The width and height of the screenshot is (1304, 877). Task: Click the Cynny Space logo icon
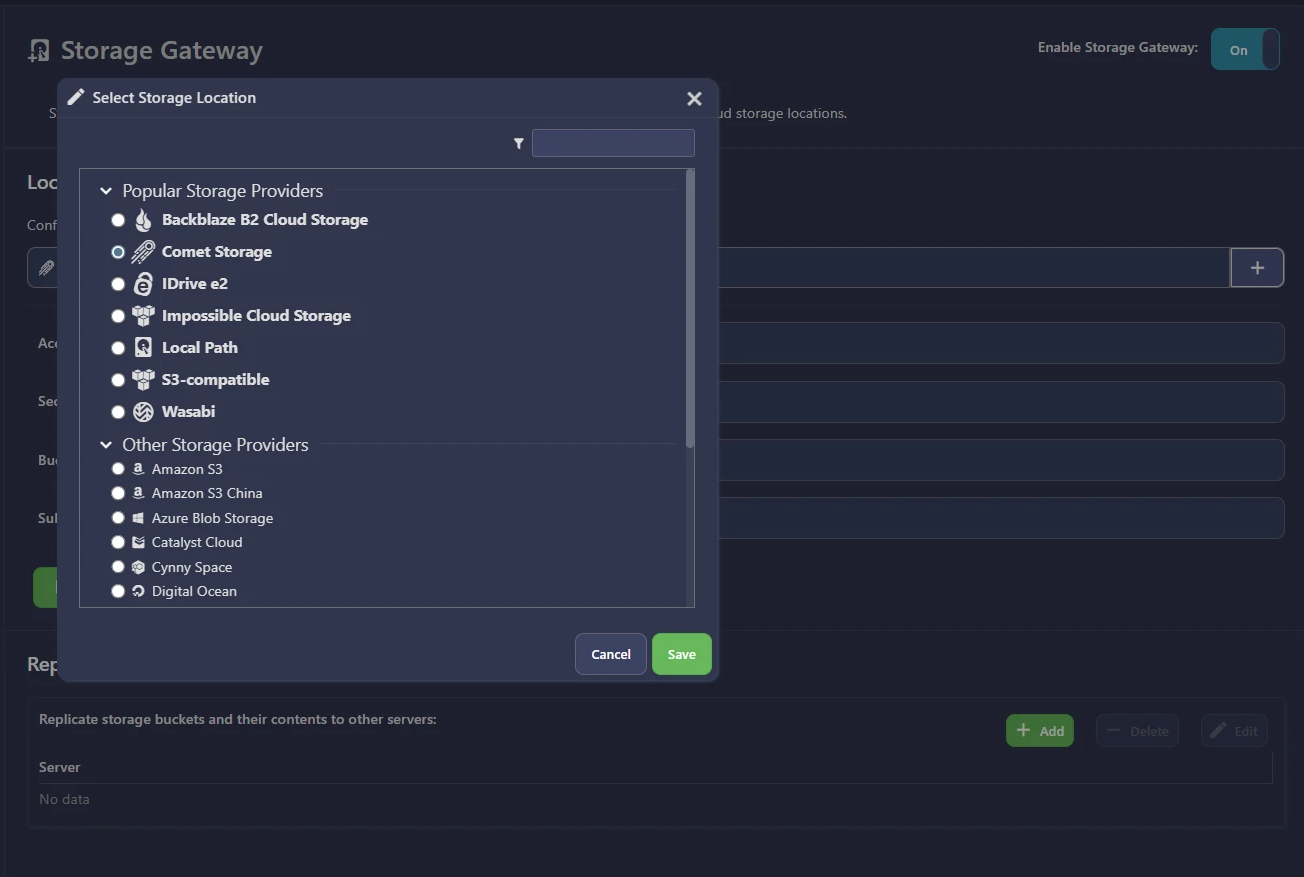point(138,567)
